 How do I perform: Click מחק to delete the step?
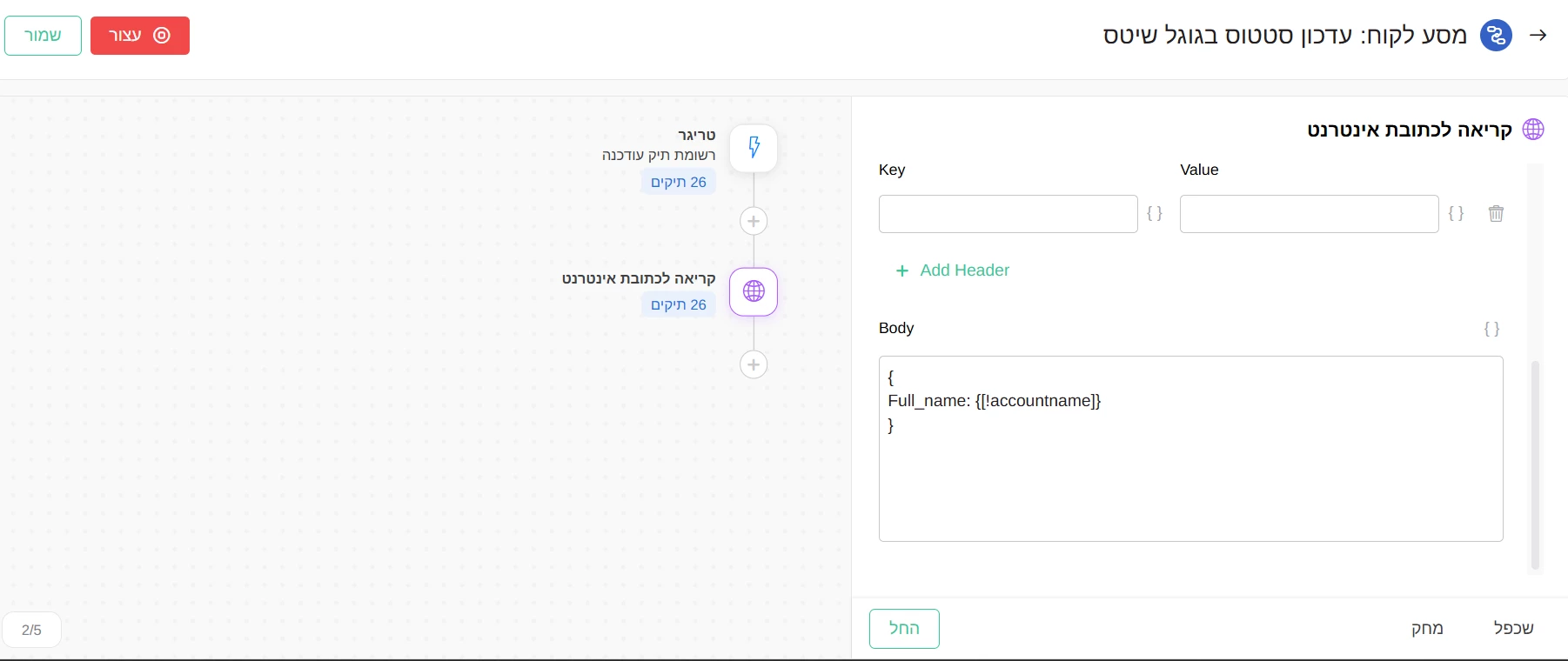[1427, 629]
